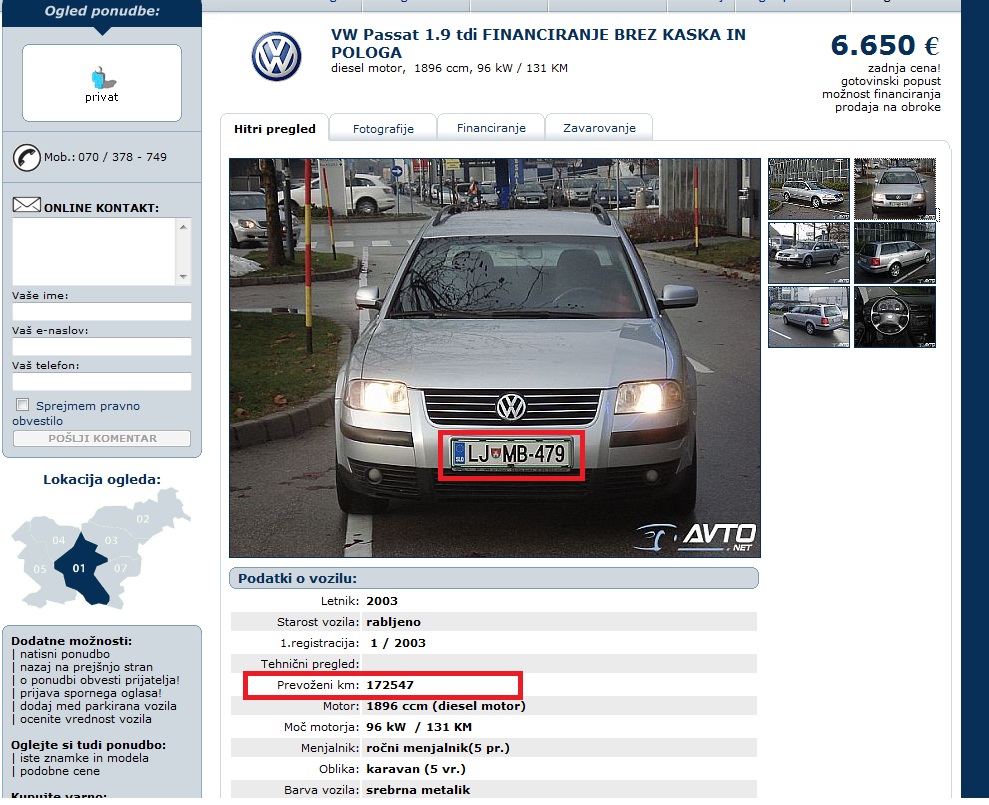Select region 02 on the Slovenia map
This screenshot has width=989, height=805.
143,519
